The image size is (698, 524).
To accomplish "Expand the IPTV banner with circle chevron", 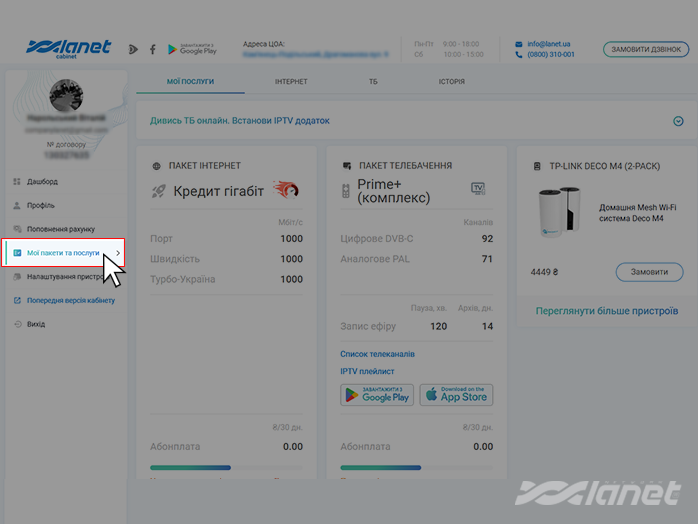I will [678, 121].
